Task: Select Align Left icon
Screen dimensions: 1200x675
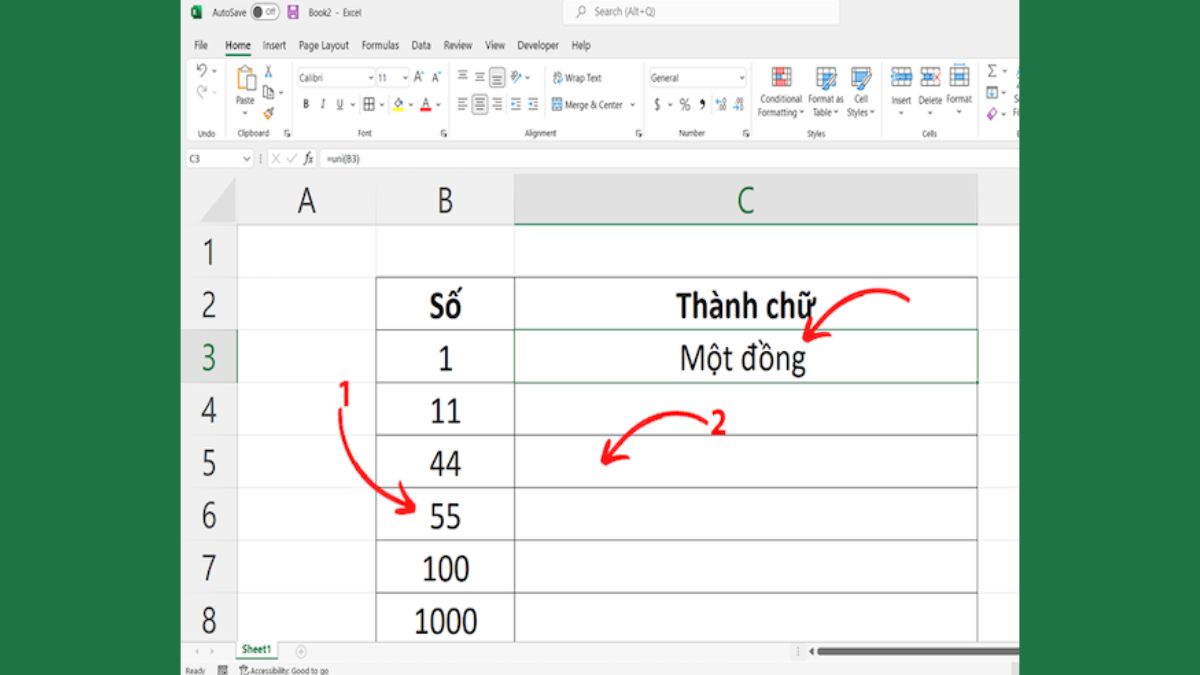Action: (463, 104)
